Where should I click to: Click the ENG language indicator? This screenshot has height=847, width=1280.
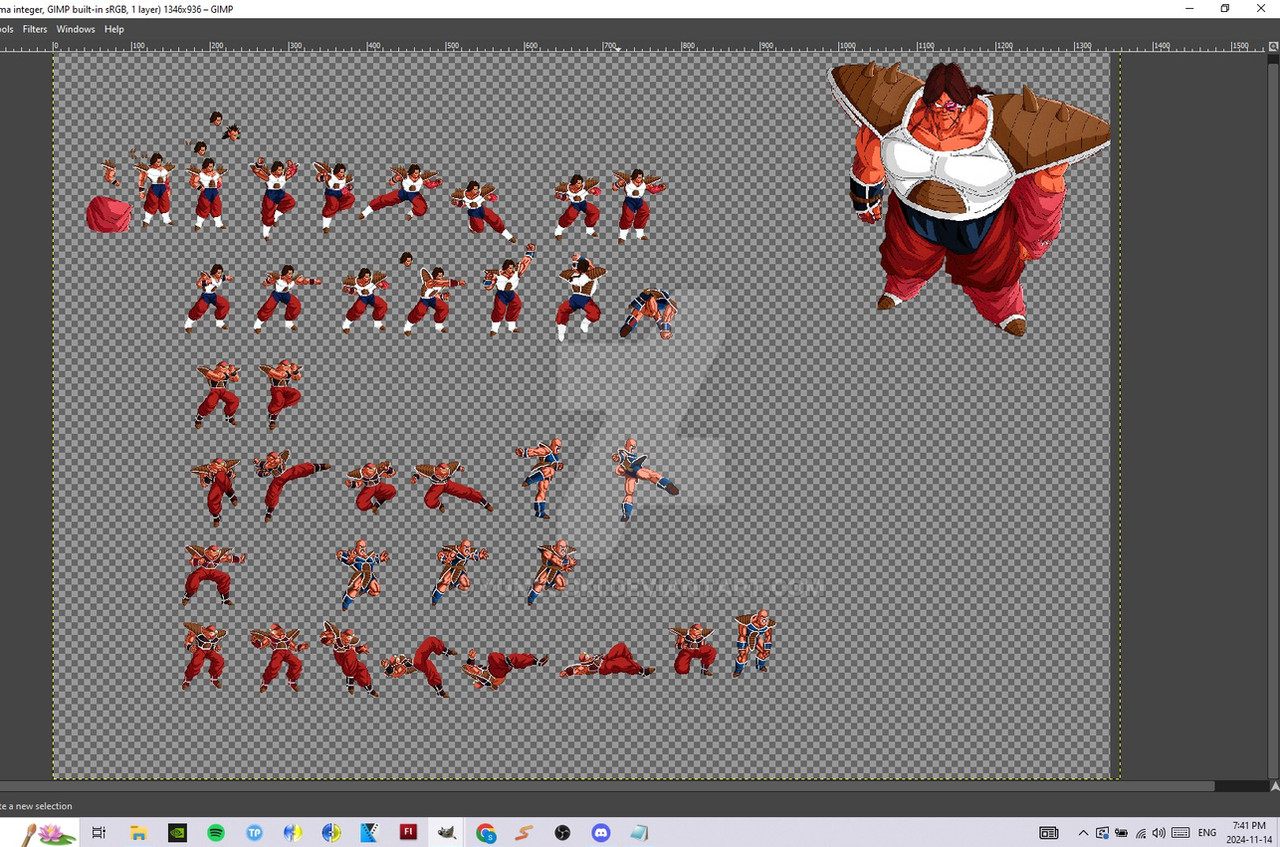coord(1207,832)
